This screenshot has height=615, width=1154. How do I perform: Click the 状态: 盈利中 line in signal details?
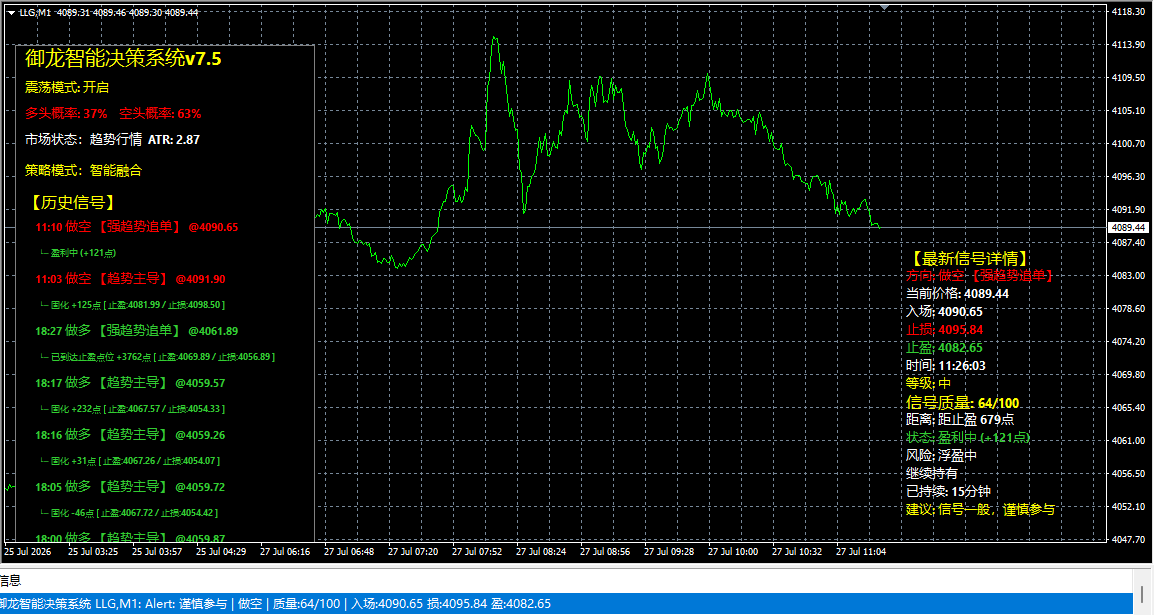click(969, 438)
